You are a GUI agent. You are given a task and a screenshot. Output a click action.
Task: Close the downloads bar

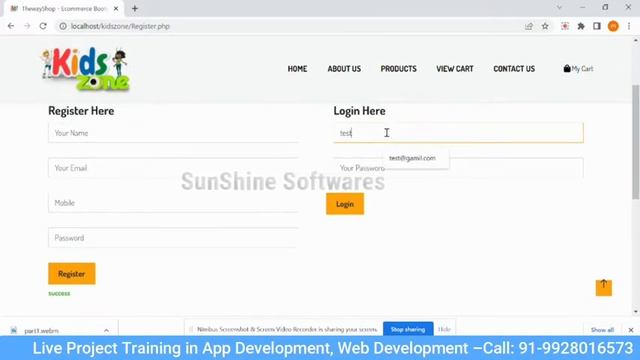(x=631, y=330)
